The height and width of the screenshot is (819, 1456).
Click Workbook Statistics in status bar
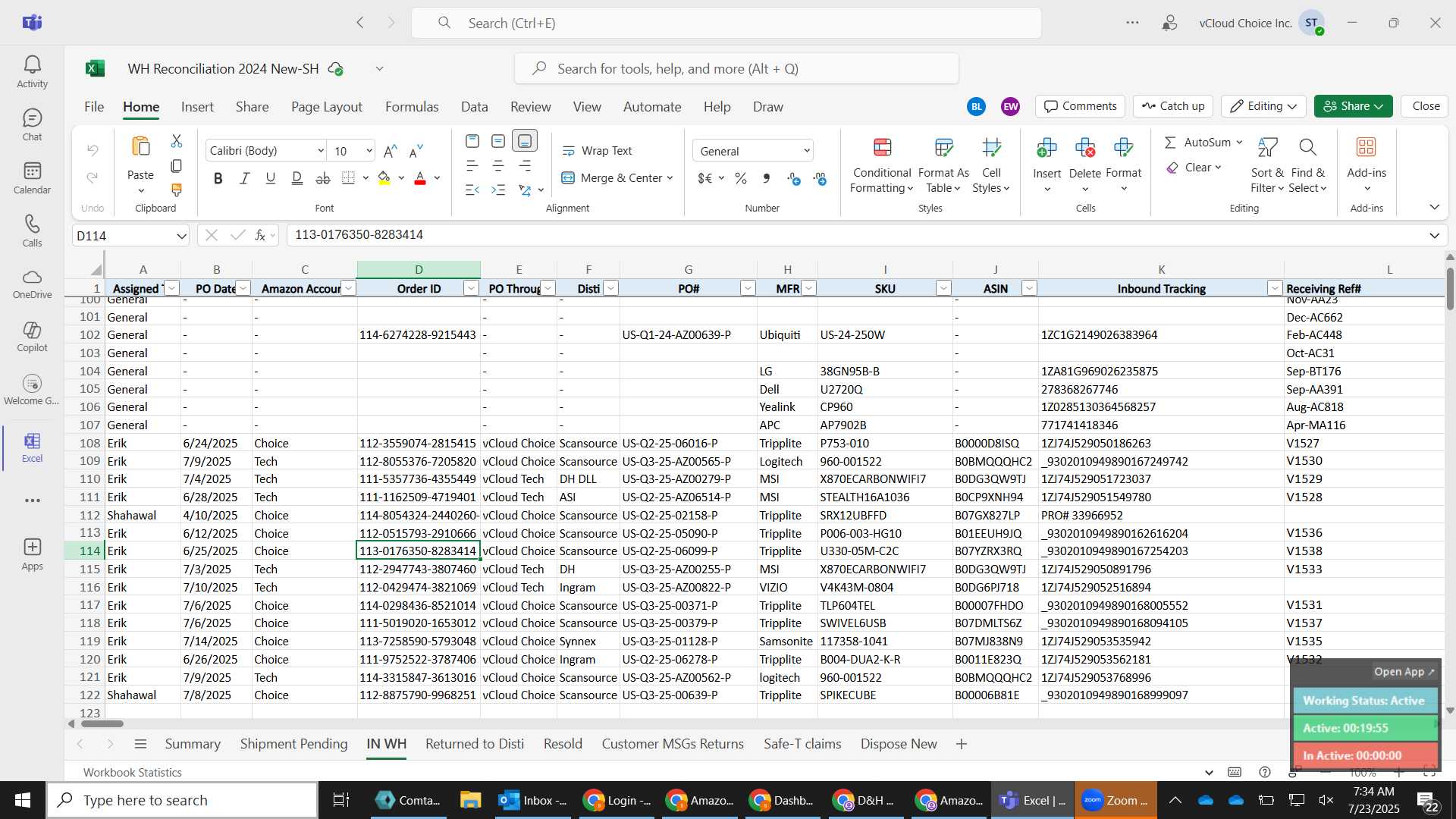[133, 772]
